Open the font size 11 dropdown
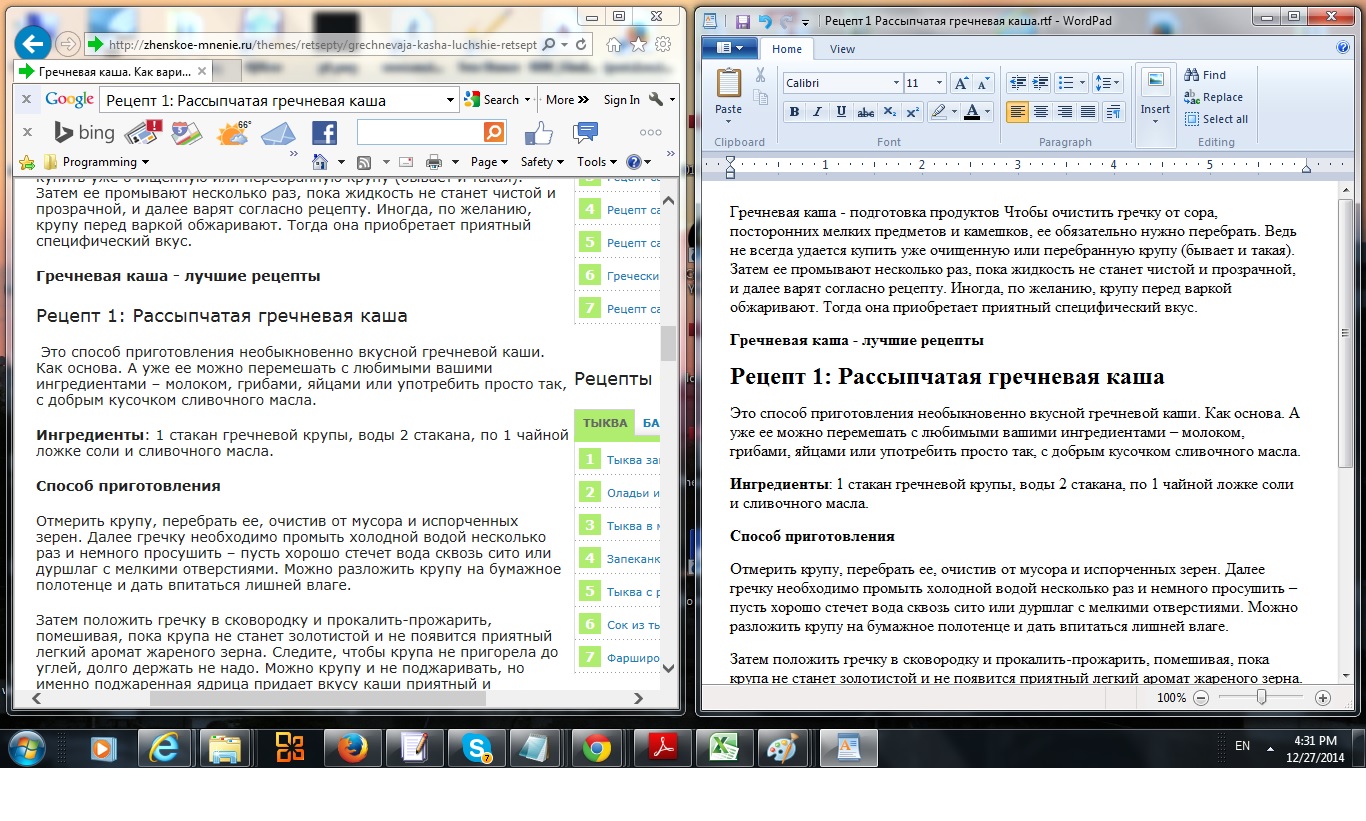The width and height of the screenshot is (1366, 821). [939, 83]
